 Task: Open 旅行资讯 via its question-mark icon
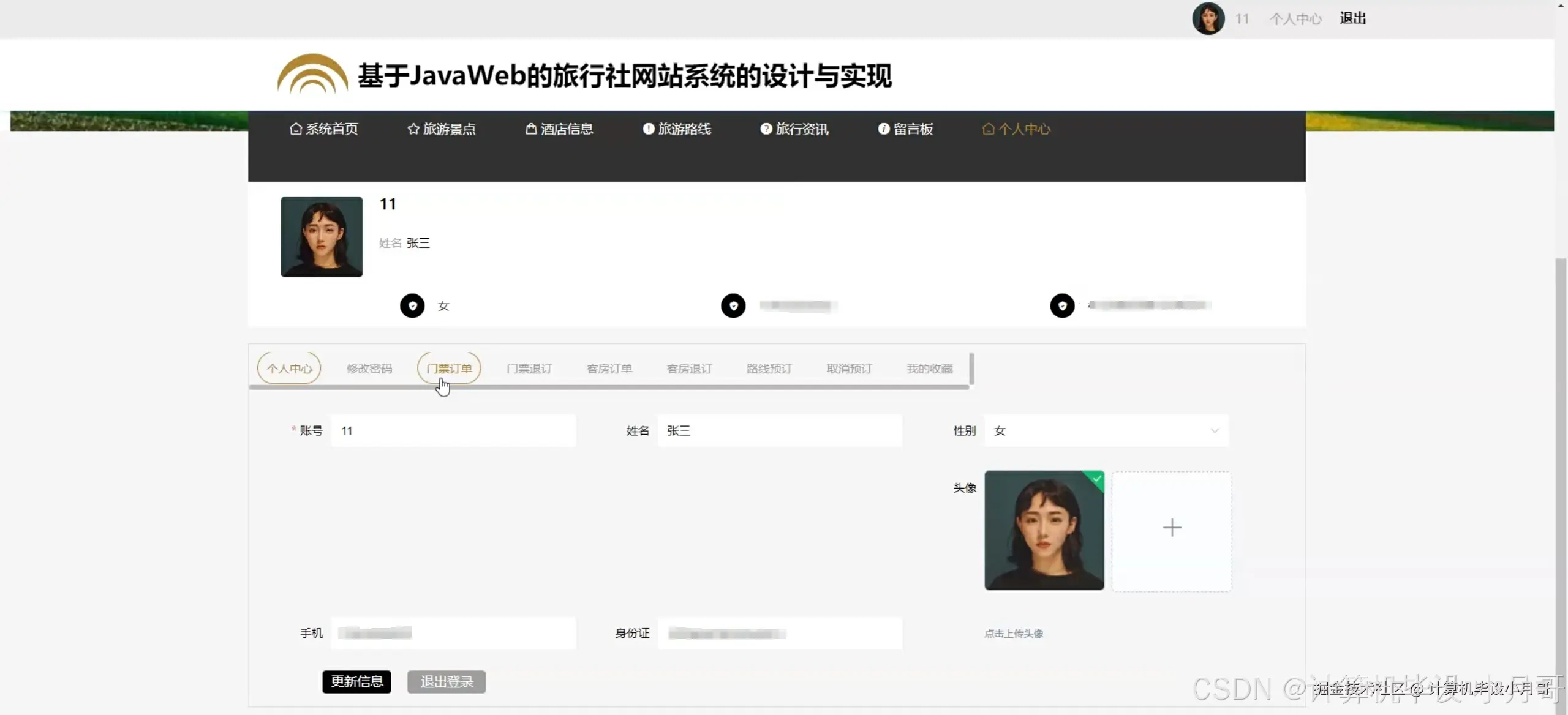[x=765, y=129]
